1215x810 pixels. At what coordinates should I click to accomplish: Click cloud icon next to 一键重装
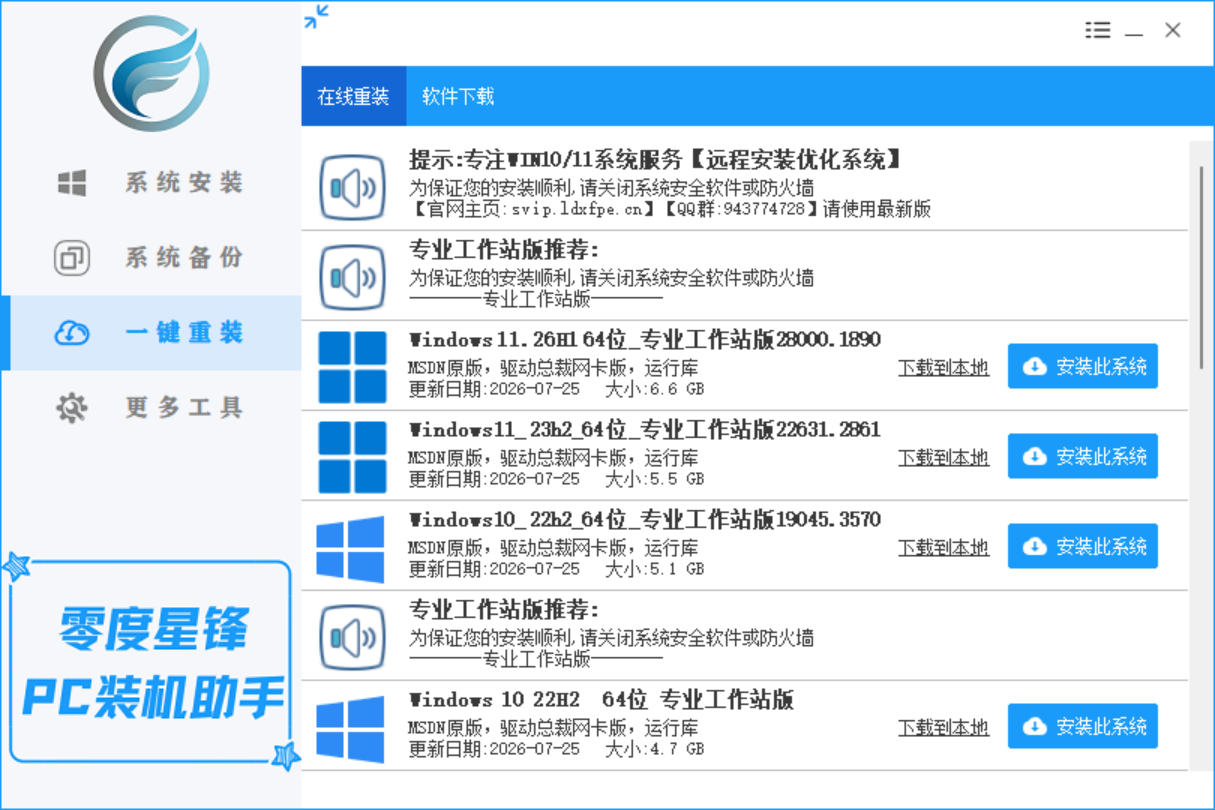tap(72, 333)
